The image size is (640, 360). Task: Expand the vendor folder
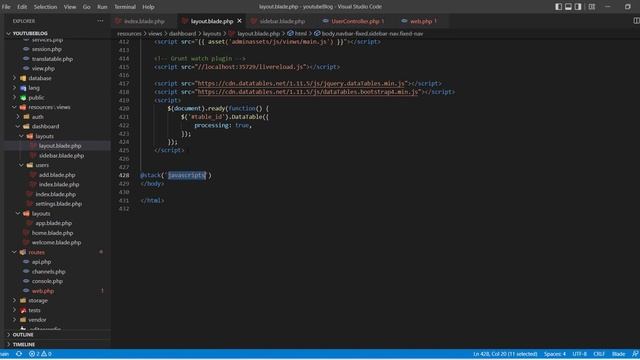coord(37,320)
